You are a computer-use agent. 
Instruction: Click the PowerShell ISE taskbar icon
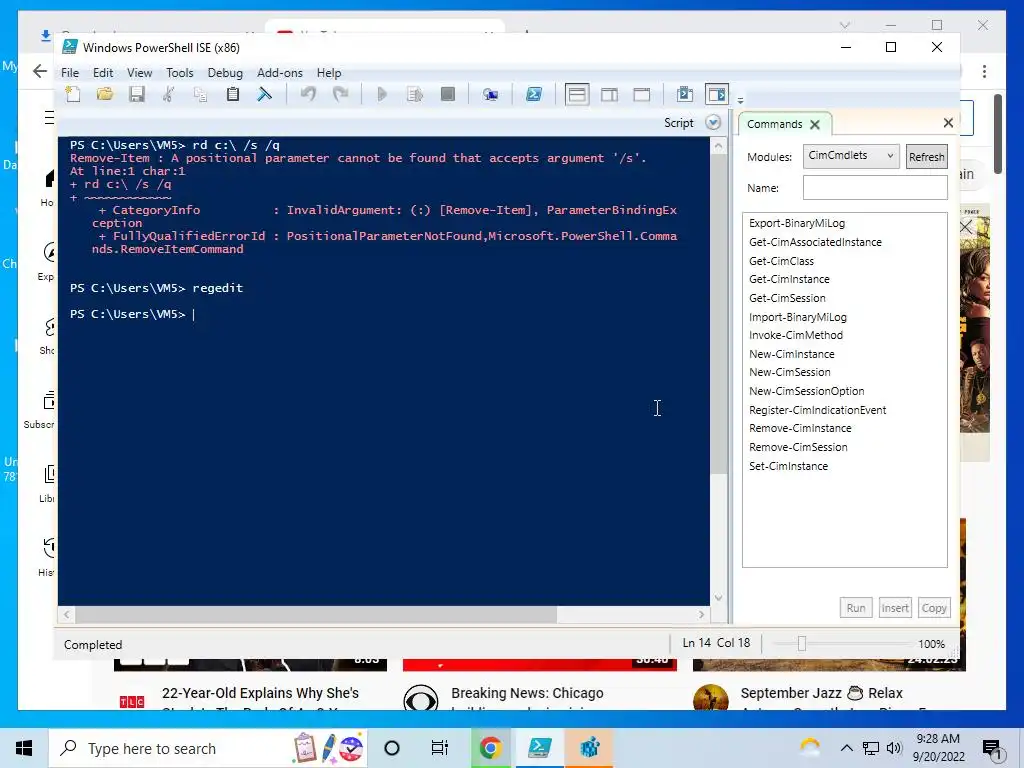coord(539,748)
